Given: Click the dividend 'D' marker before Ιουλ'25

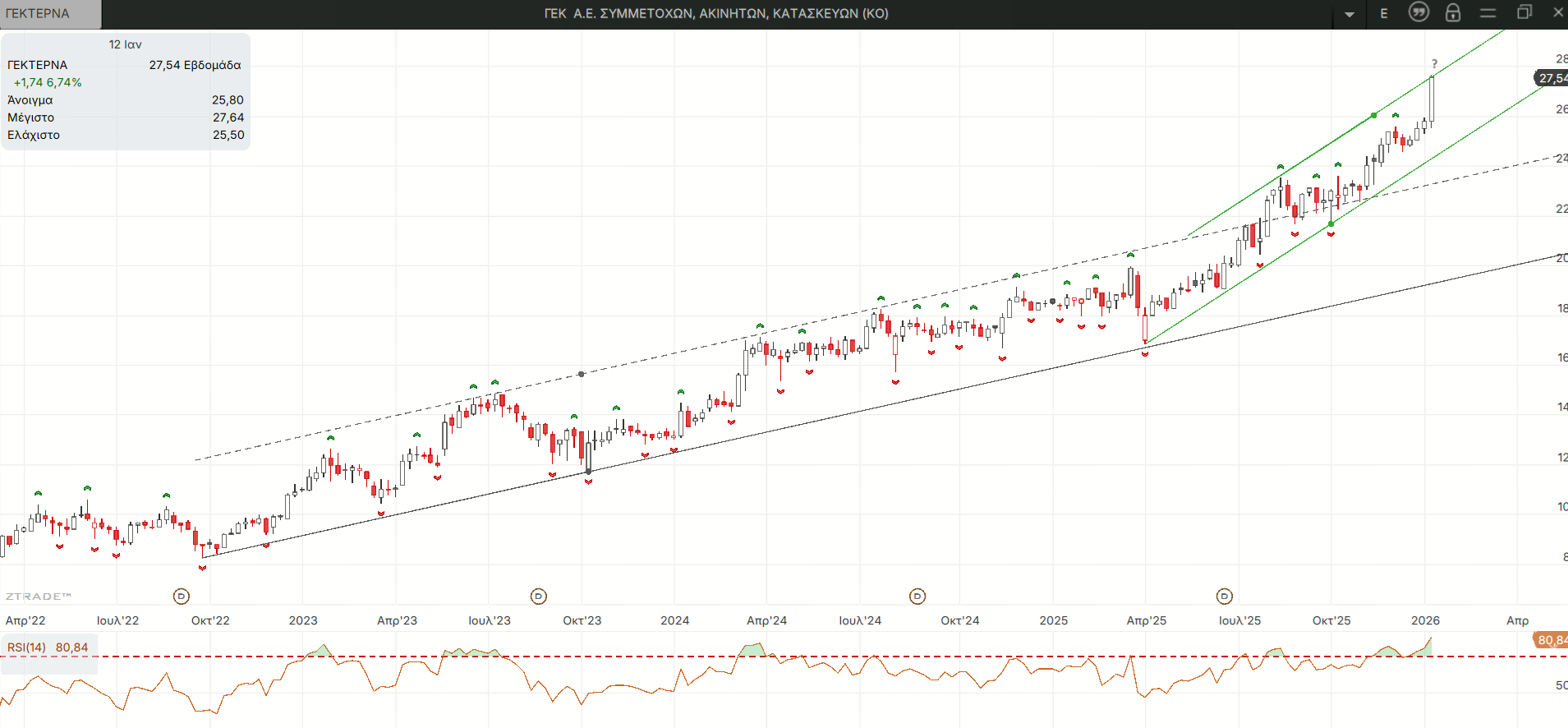Looking at the screenshot, I should coord(1225,597).
